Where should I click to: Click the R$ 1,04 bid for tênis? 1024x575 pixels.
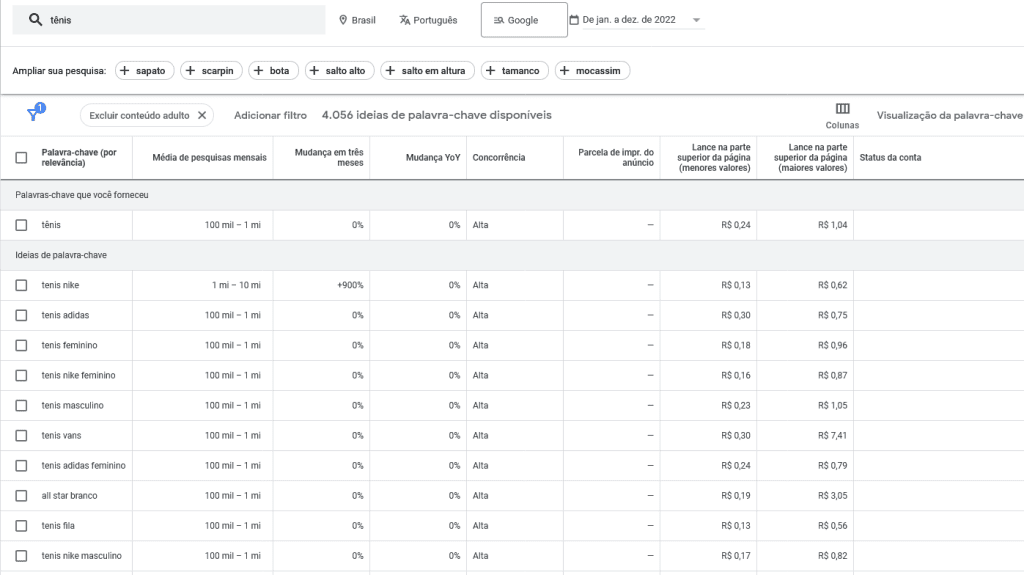coord(833,225)
